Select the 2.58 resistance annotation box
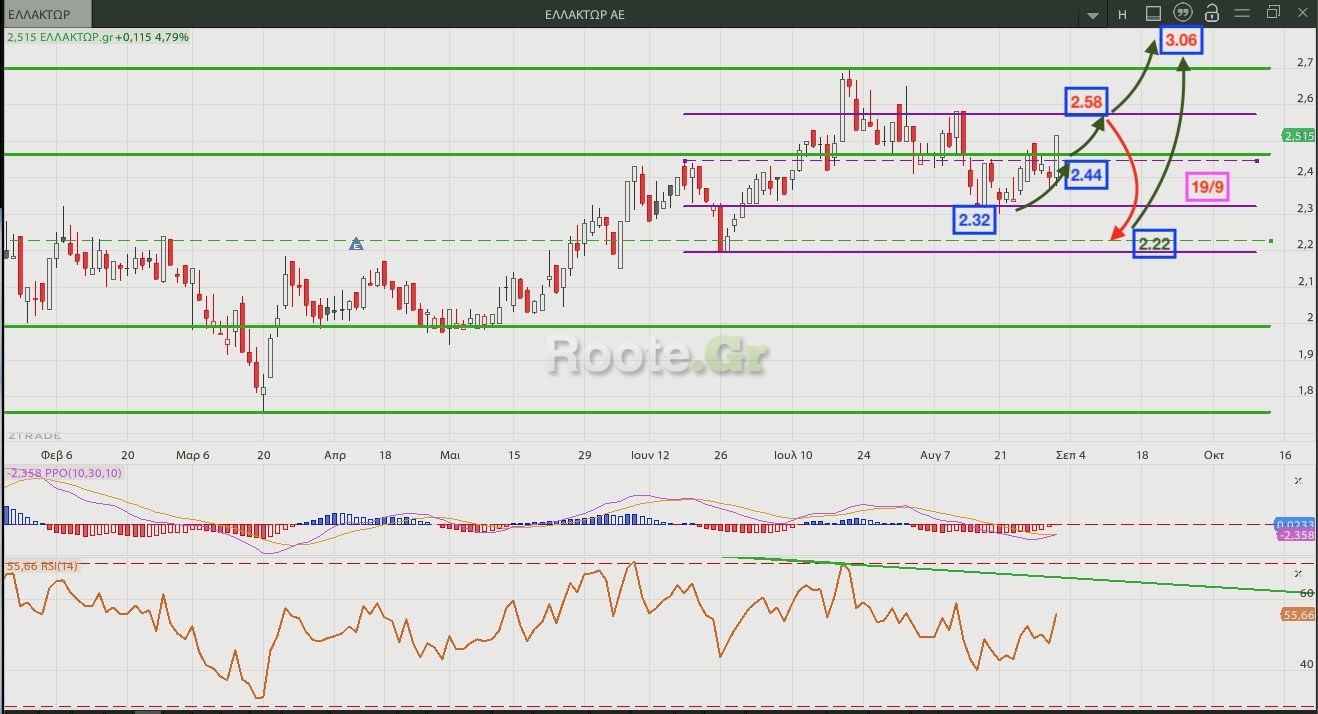 pyautogui.click(x=1086, y=102)
